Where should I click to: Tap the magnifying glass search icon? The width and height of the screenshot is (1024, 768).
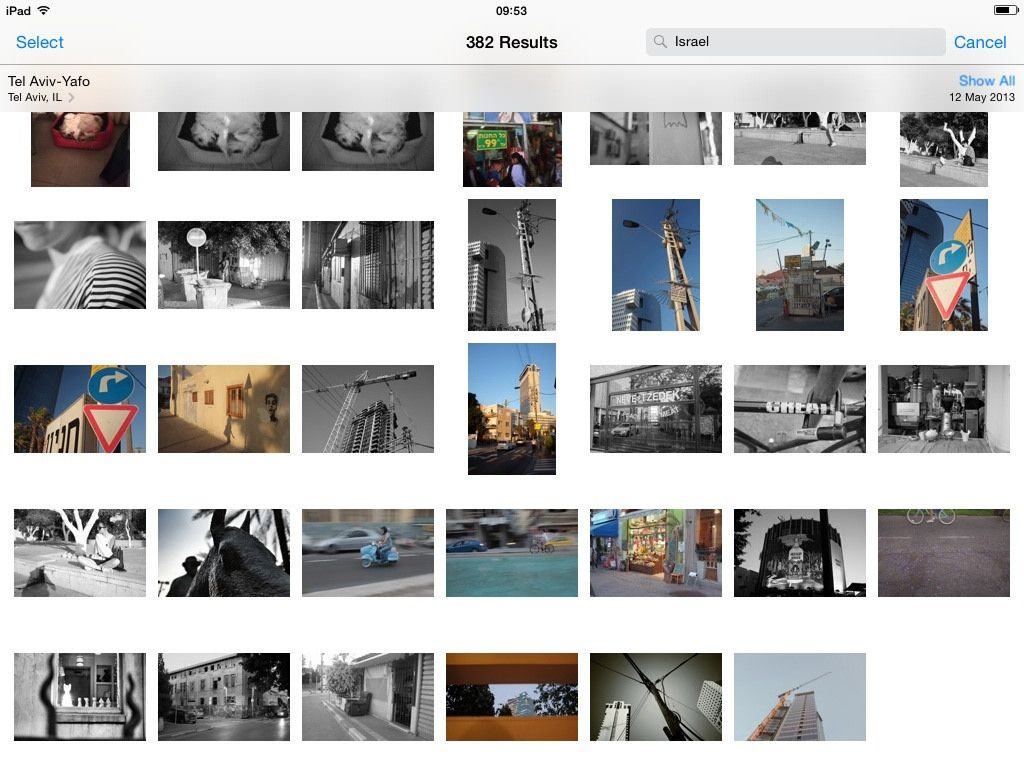[660, 42]
